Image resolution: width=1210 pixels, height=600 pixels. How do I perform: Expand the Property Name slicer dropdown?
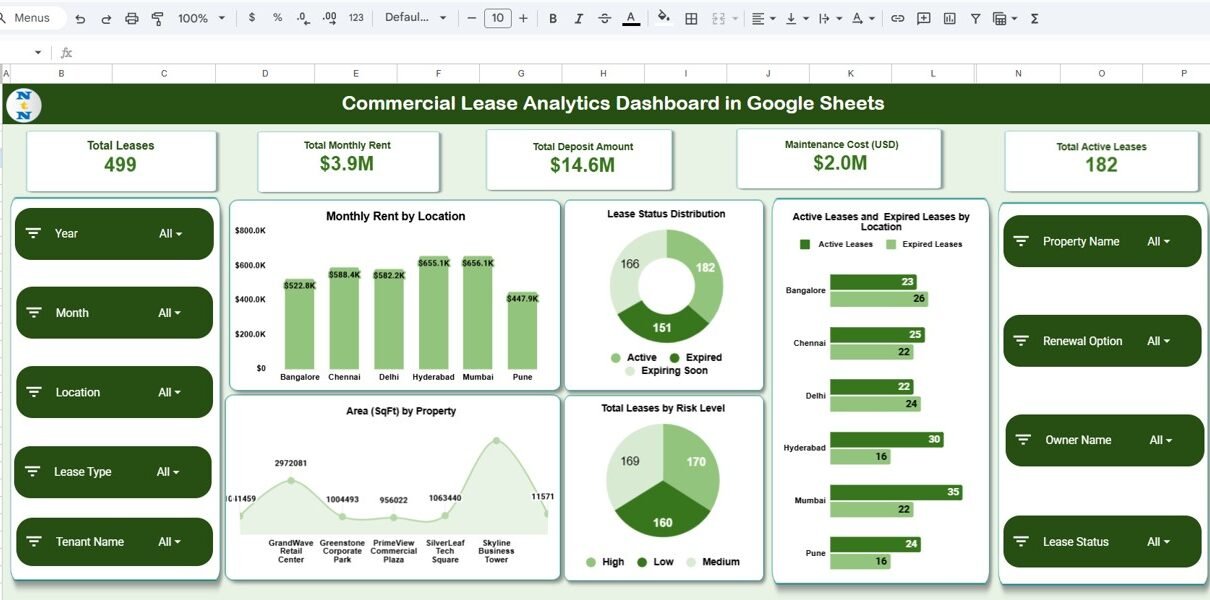pos(1158,242)
